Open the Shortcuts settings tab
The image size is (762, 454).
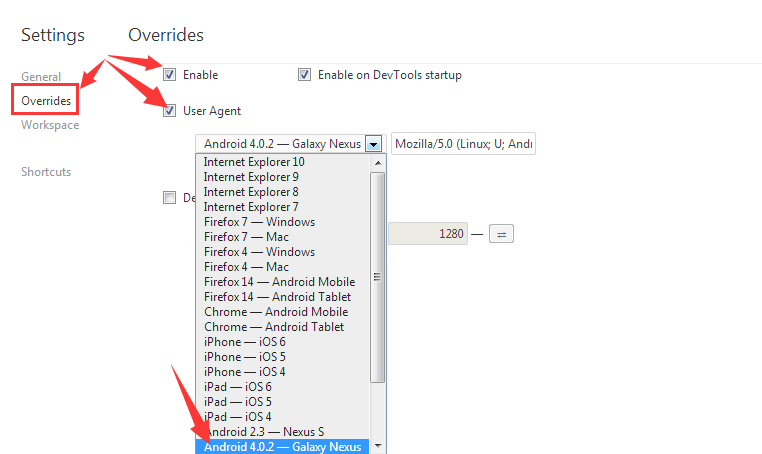point(46,172)
